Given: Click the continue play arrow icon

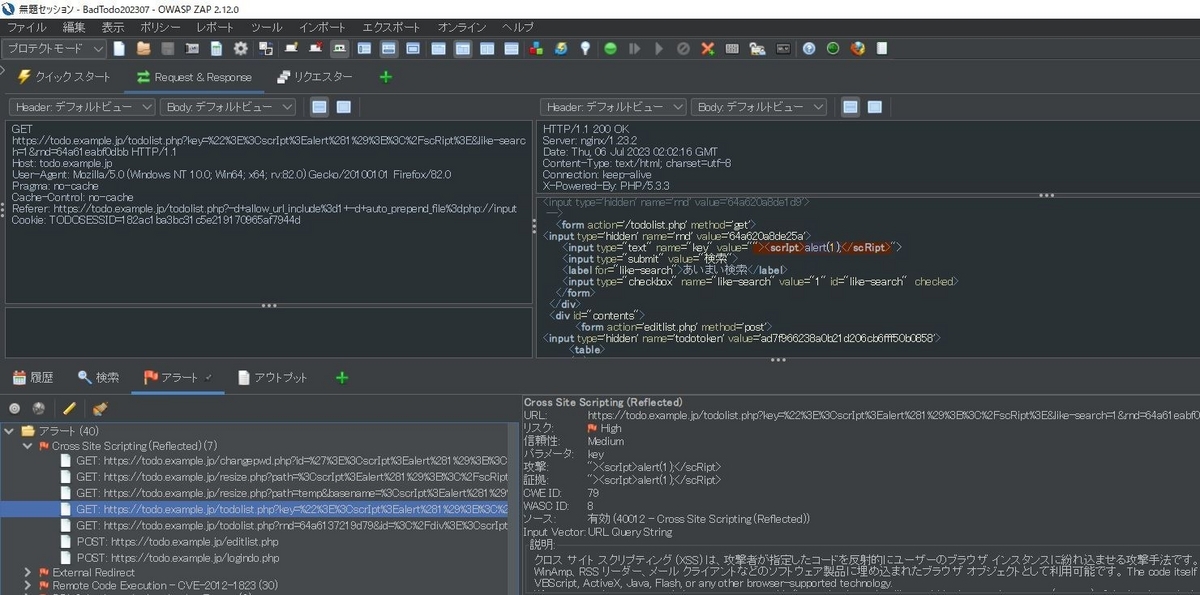Looking at the screenshot, I should click(x=659, y=48).
